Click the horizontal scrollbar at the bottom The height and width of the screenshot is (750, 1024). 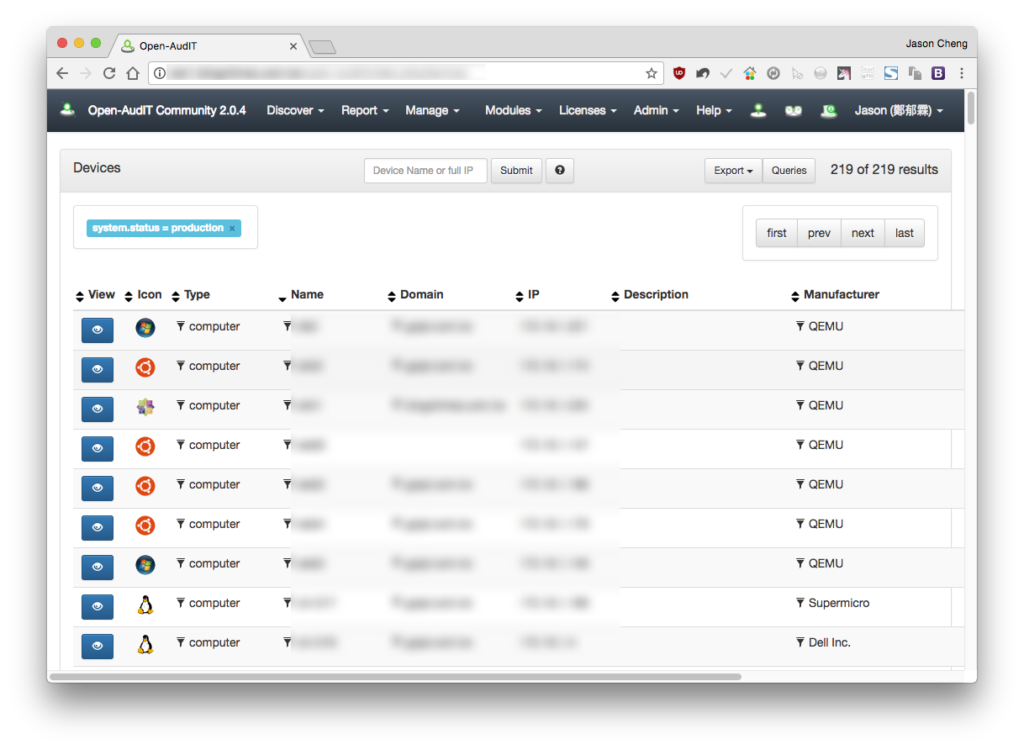point(396,676)
